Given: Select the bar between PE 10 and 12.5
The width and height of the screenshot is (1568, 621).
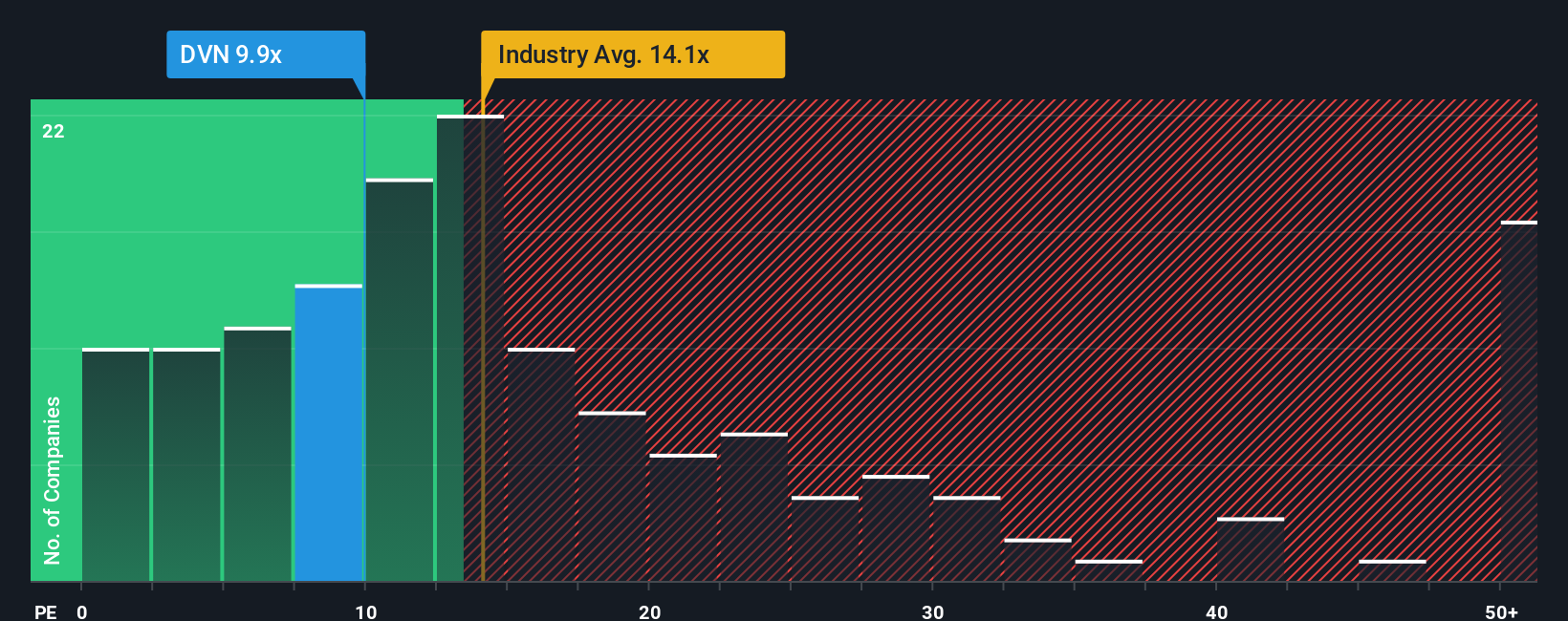Looking at the screenshot, I should [x=399, y=380].
